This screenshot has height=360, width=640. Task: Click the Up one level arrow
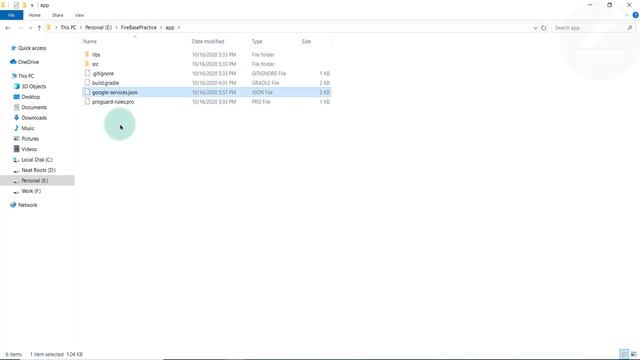pyautogui.click(x=39, y=28)
